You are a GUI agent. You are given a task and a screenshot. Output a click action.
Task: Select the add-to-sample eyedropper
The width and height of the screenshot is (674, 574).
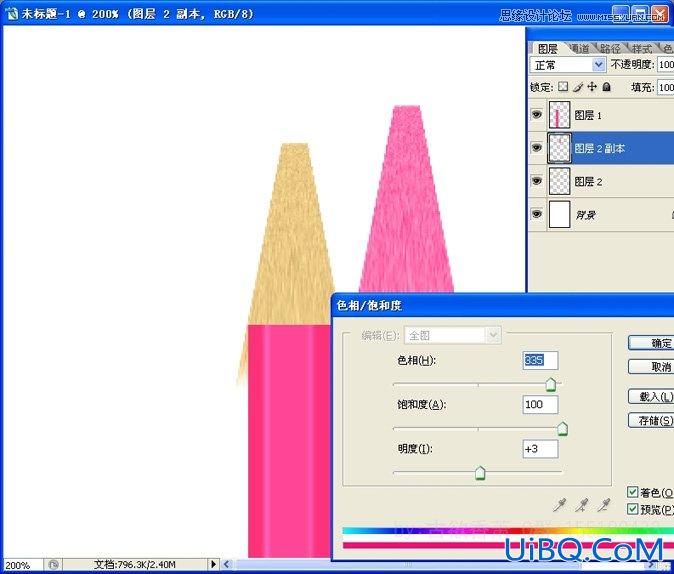click(582, 505)
